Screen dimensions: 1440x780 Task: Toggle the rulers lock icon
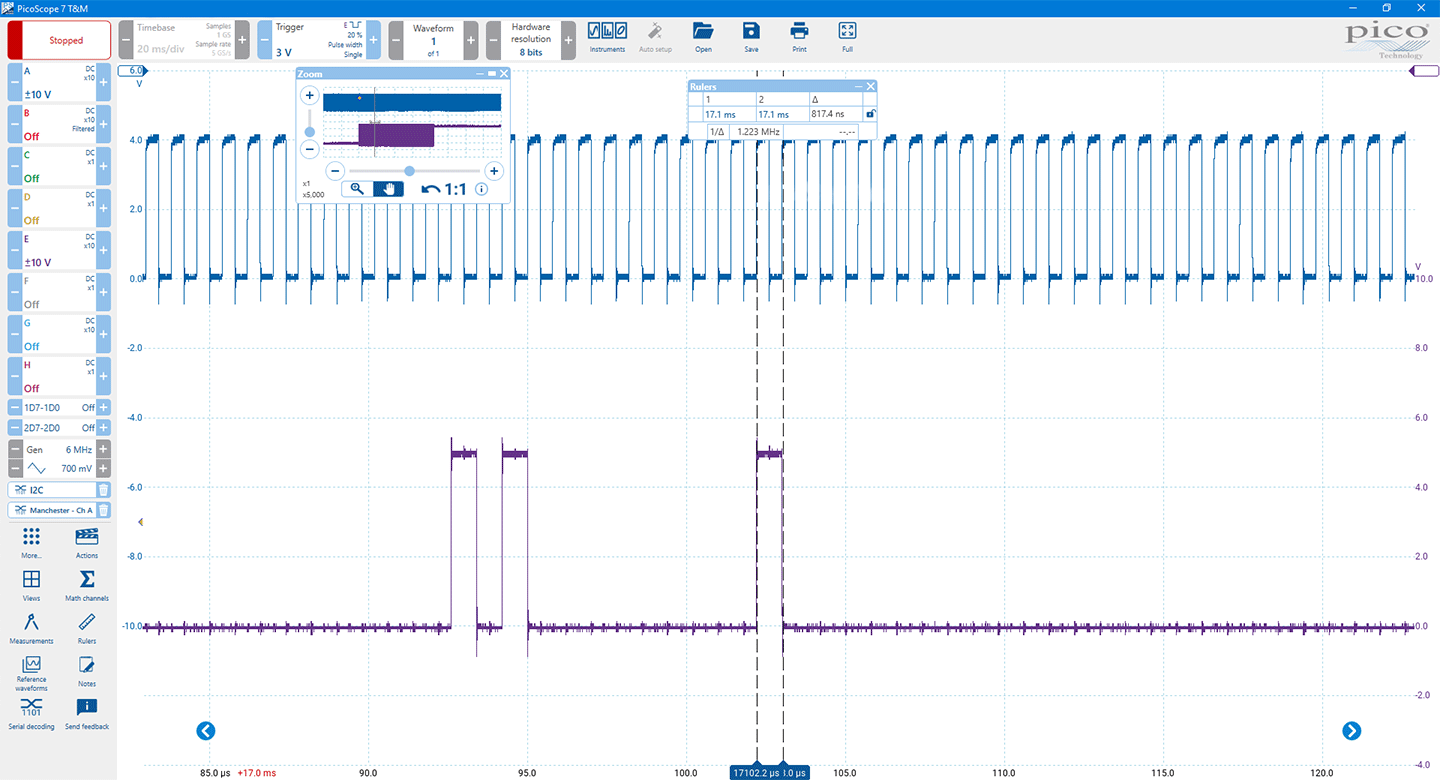(869, 114)
